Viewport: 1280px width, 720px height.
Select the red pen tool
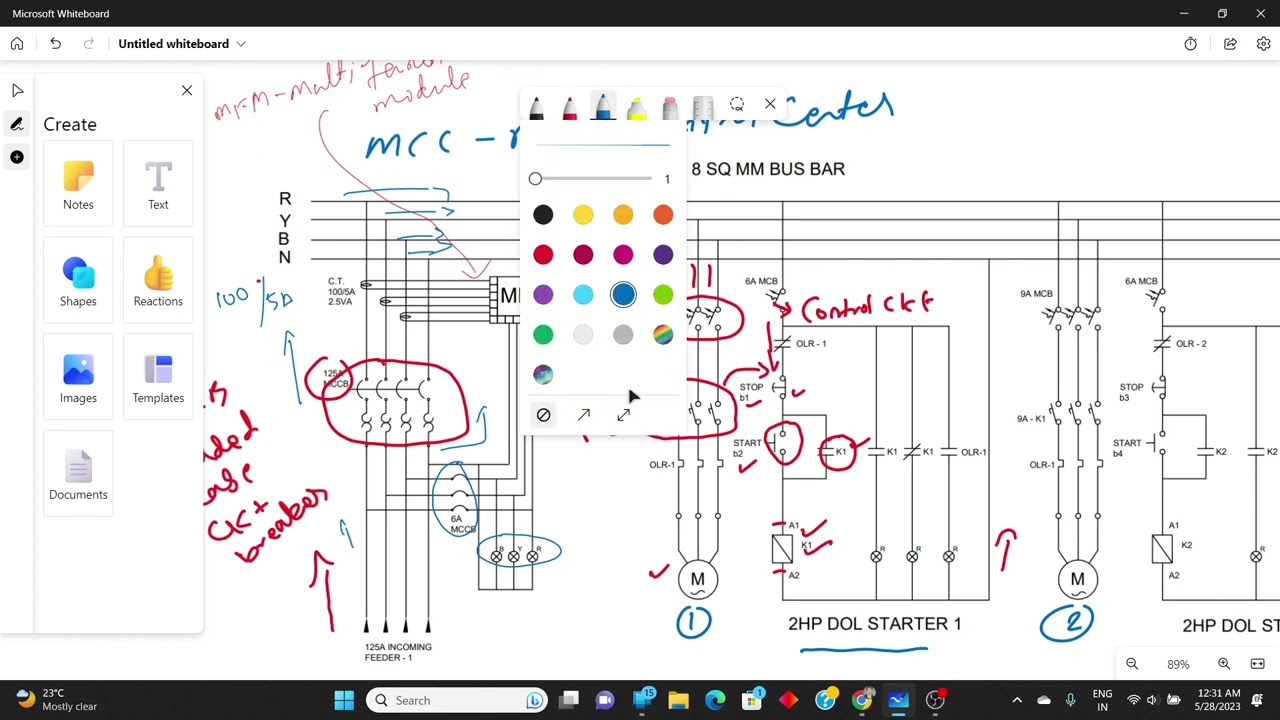570,107
